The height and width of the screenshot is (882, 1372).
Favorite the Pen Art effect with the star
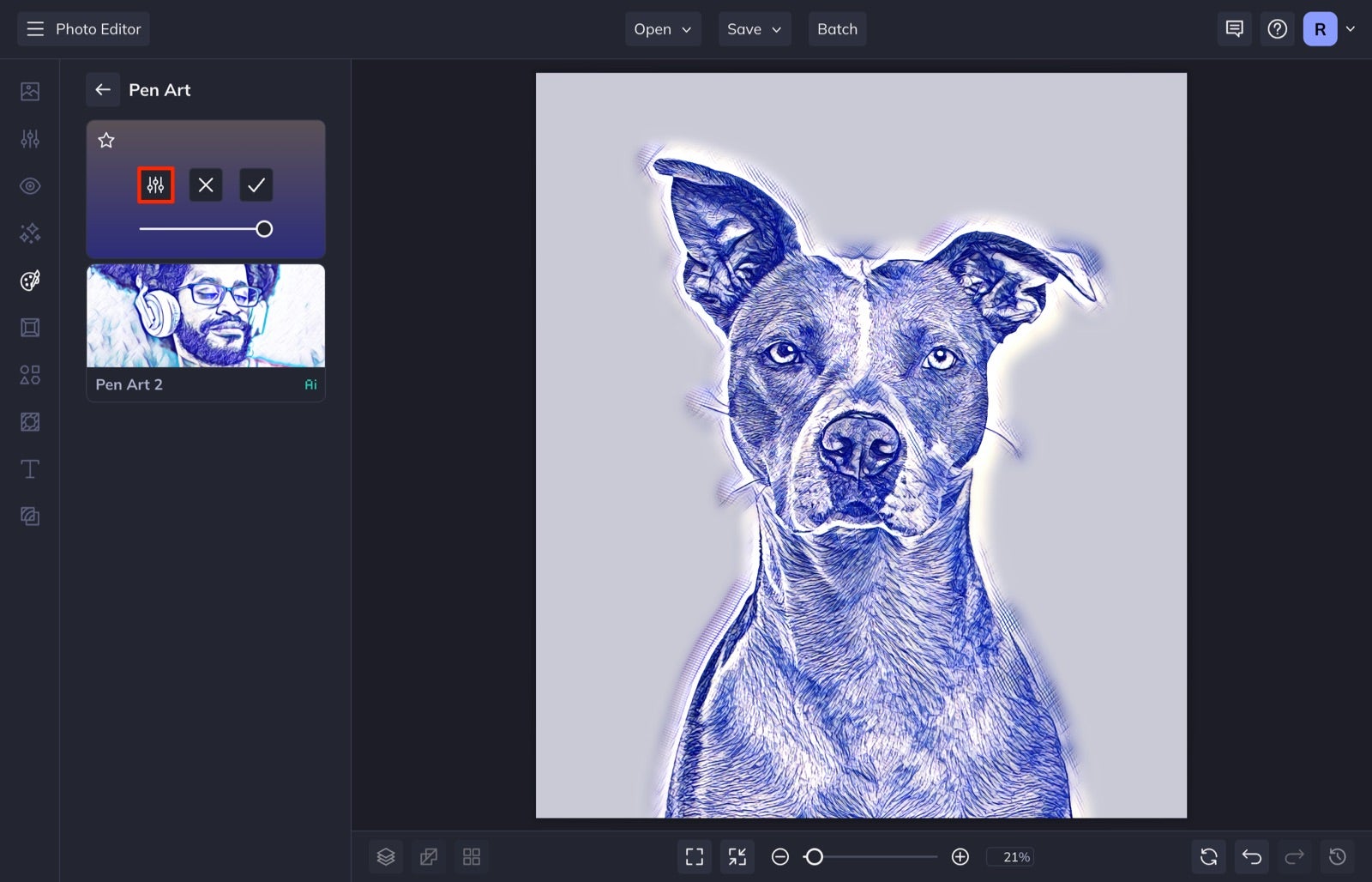(106, 140)
